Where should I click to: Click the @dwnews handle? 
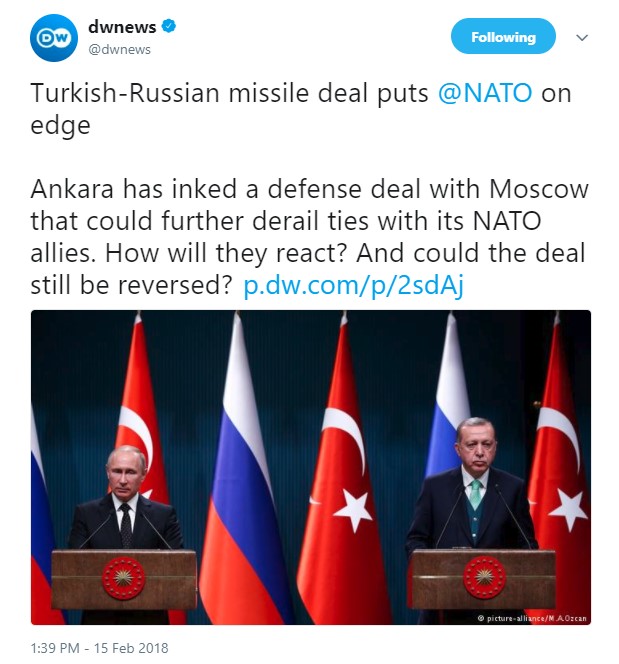tap(119, 46)
